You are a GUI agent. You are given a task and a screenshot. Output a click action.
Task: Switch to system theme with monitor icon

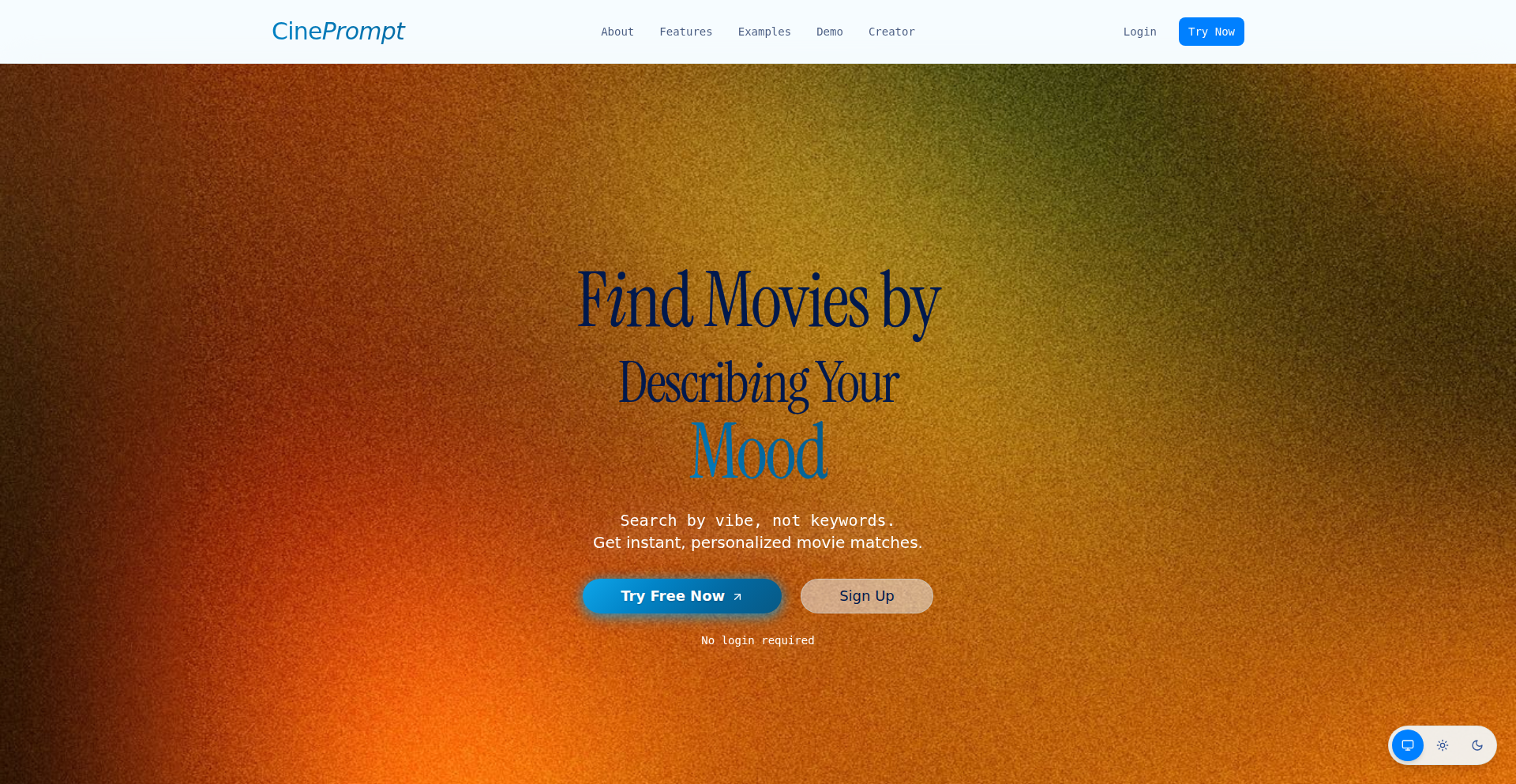[x=1408, y=745]
